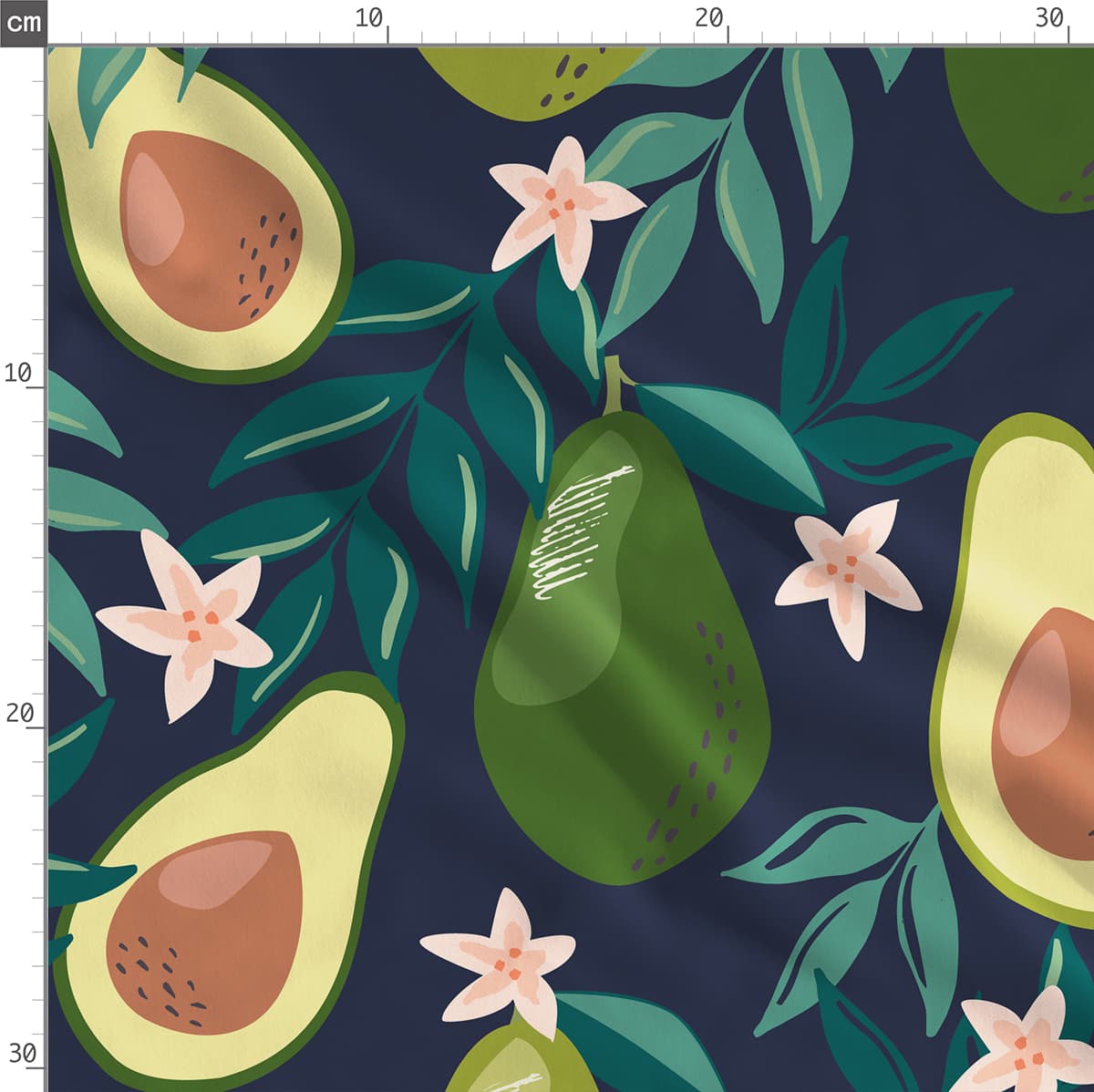Image resolution: width=1094 pixels, height=1092 pixels.
Task: Click the 30 mark on the vertical ruler
Action: [x=22, y=1054]
